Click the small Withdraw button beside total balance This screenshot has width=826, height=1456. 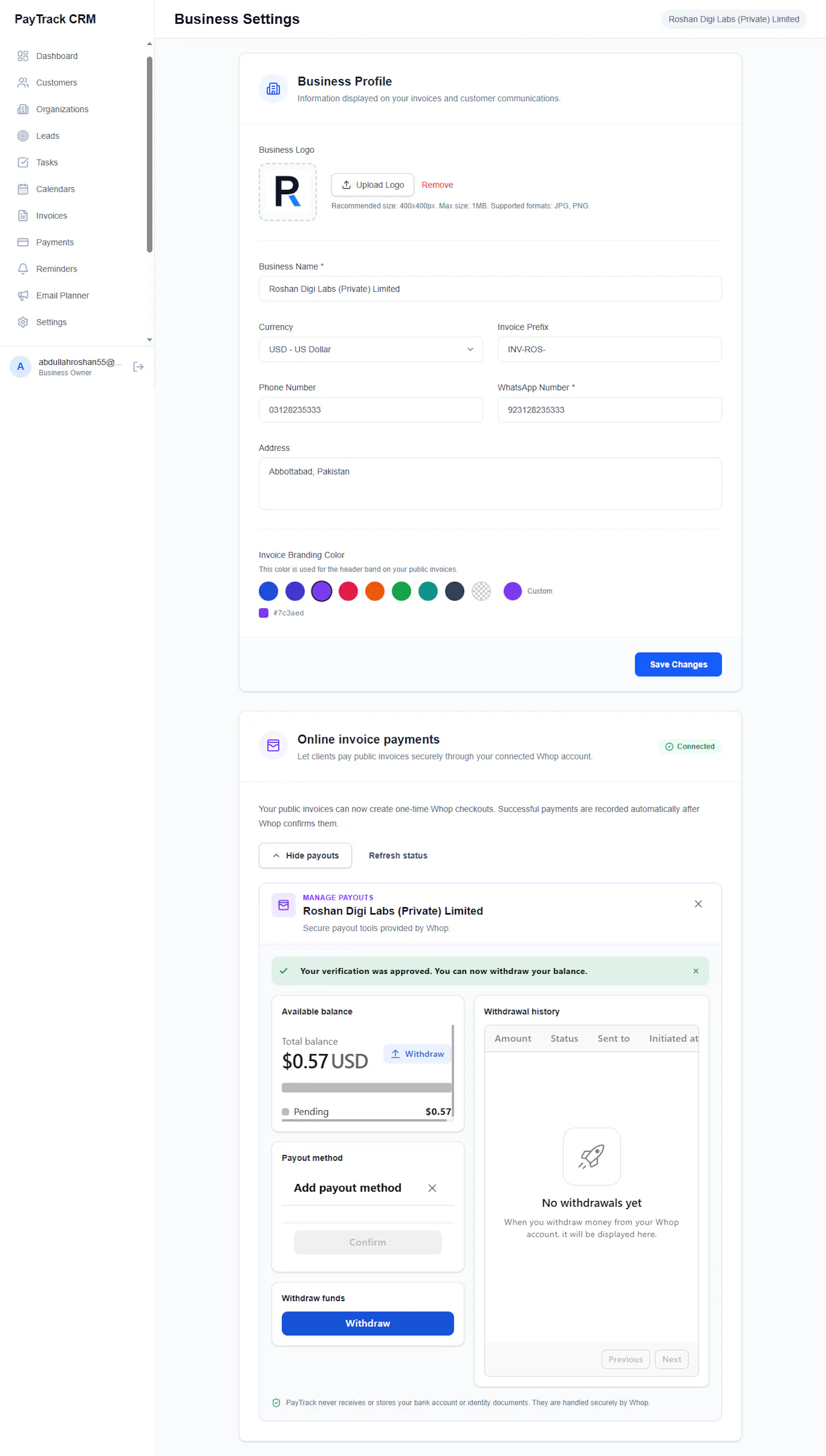coord(418,1054)
